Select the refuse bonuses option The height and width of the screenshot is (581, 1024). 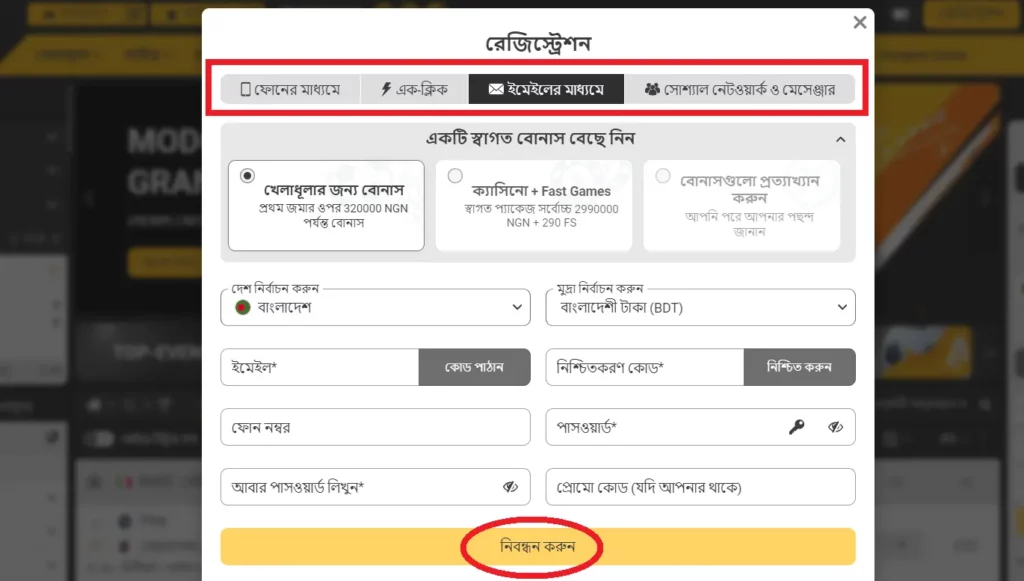[663, 174]
